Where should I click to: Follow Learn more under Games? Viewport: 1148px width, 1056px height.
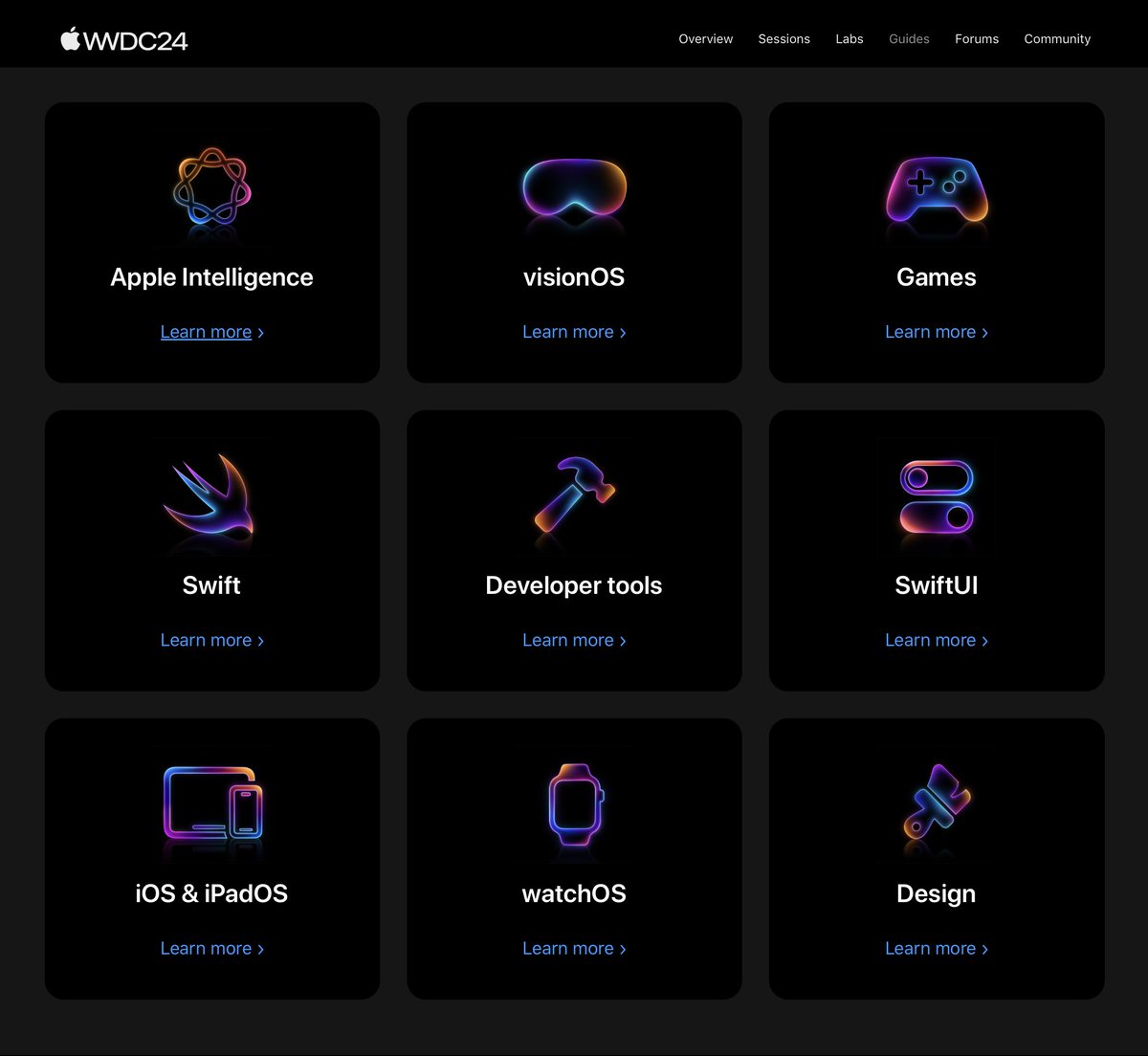(x=937, y=332)
